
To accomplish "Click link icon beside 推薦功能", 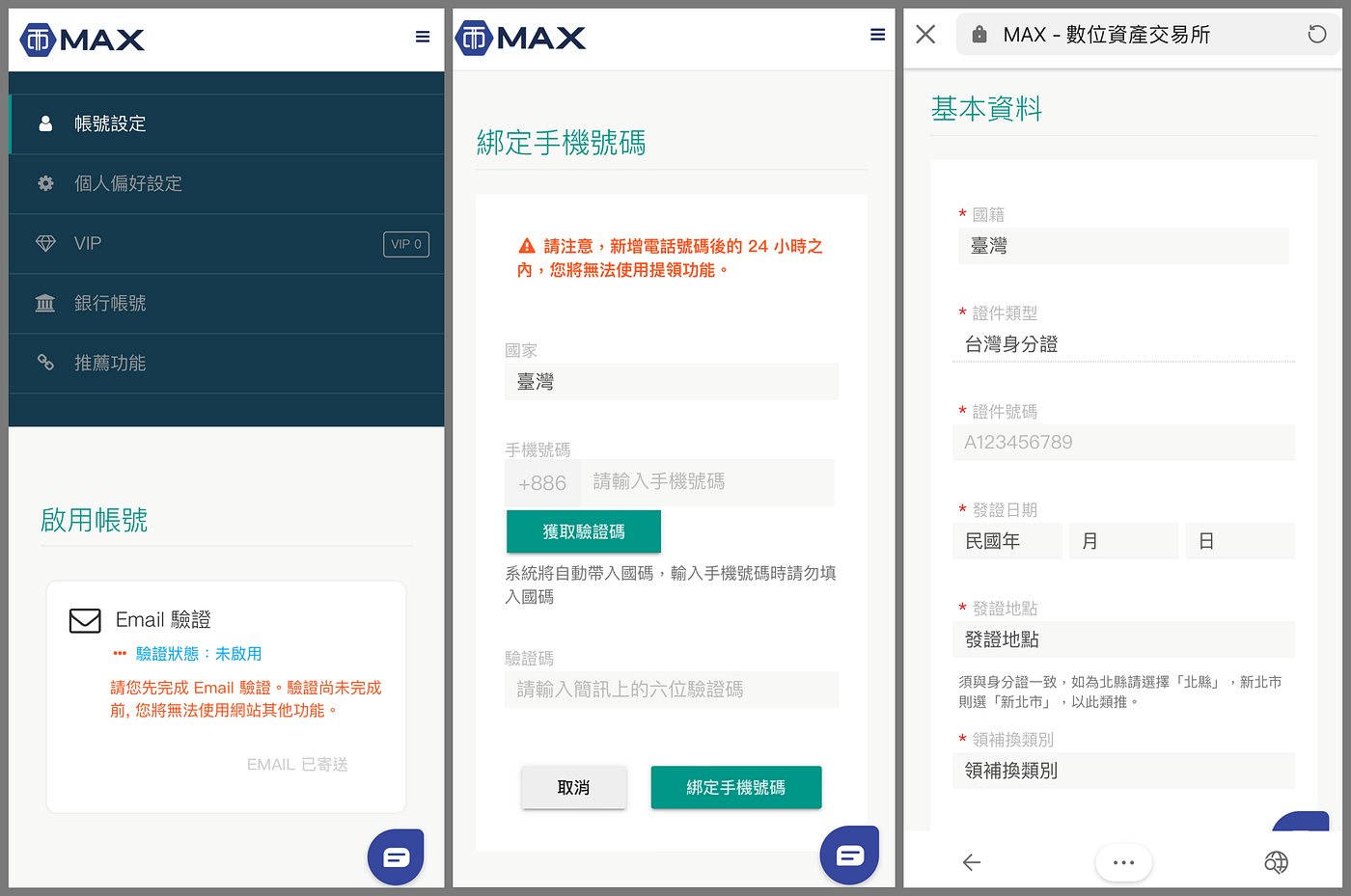I will 45,363.
